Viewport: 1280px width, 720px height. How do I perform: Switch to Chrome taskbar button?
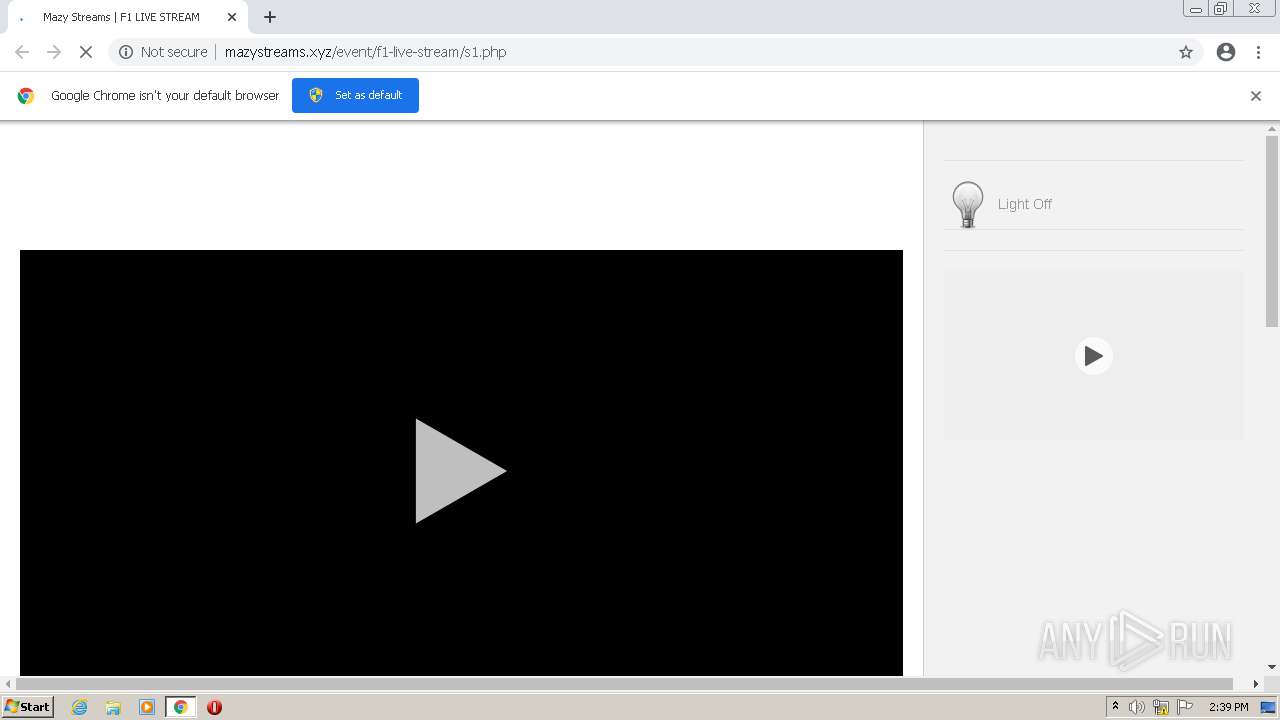point(180,707)
